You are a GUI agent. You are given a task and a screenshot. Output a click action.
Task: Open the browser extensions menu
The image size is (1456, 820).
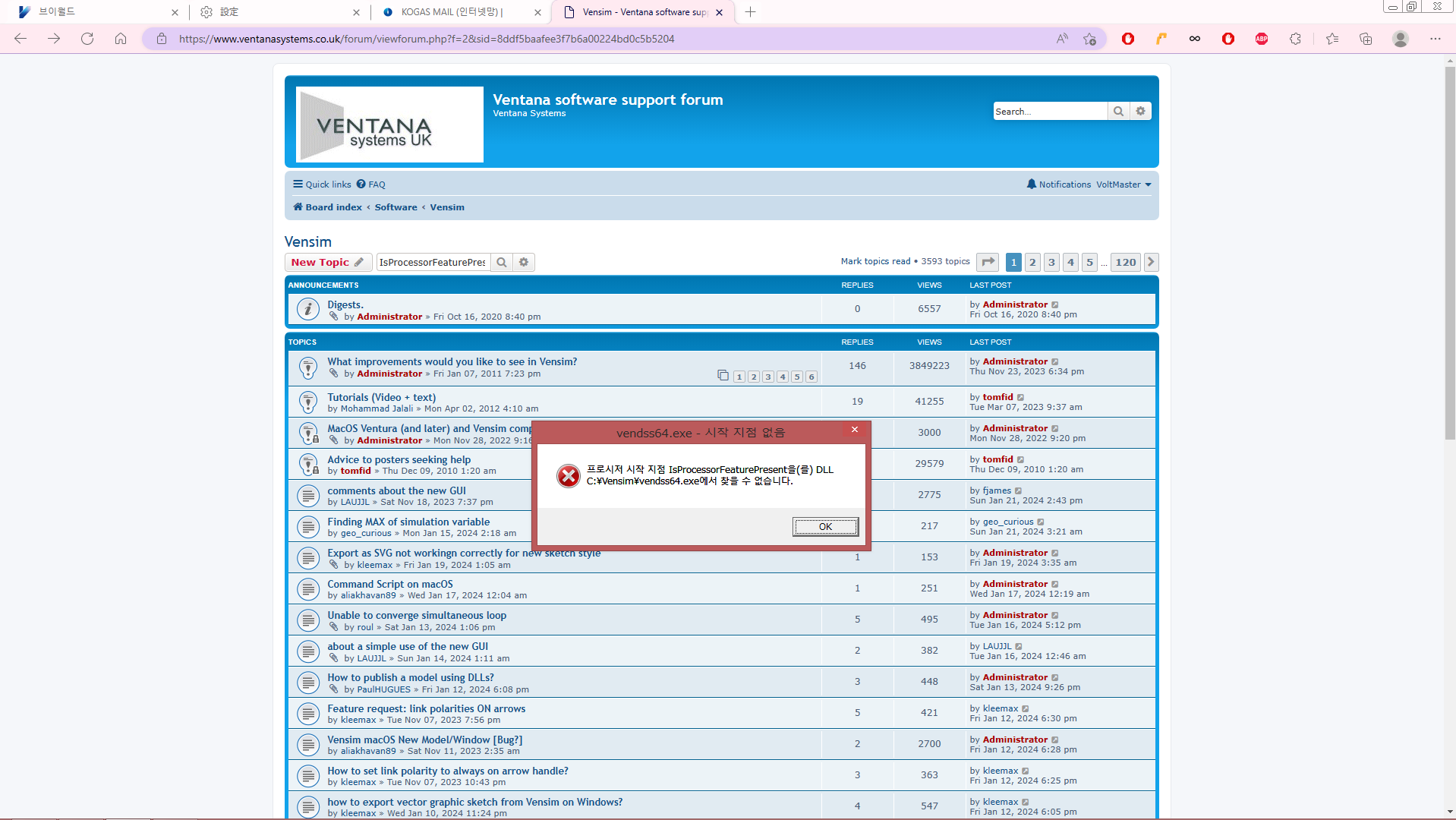[1295, 39]
